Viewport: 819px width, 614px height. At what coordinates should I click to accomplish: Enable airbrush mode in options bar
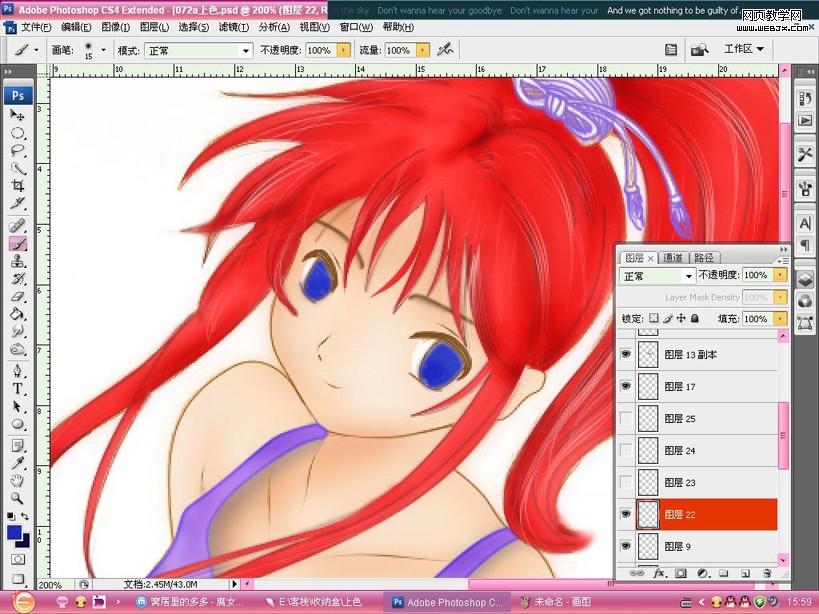click(x=445, y=49)
